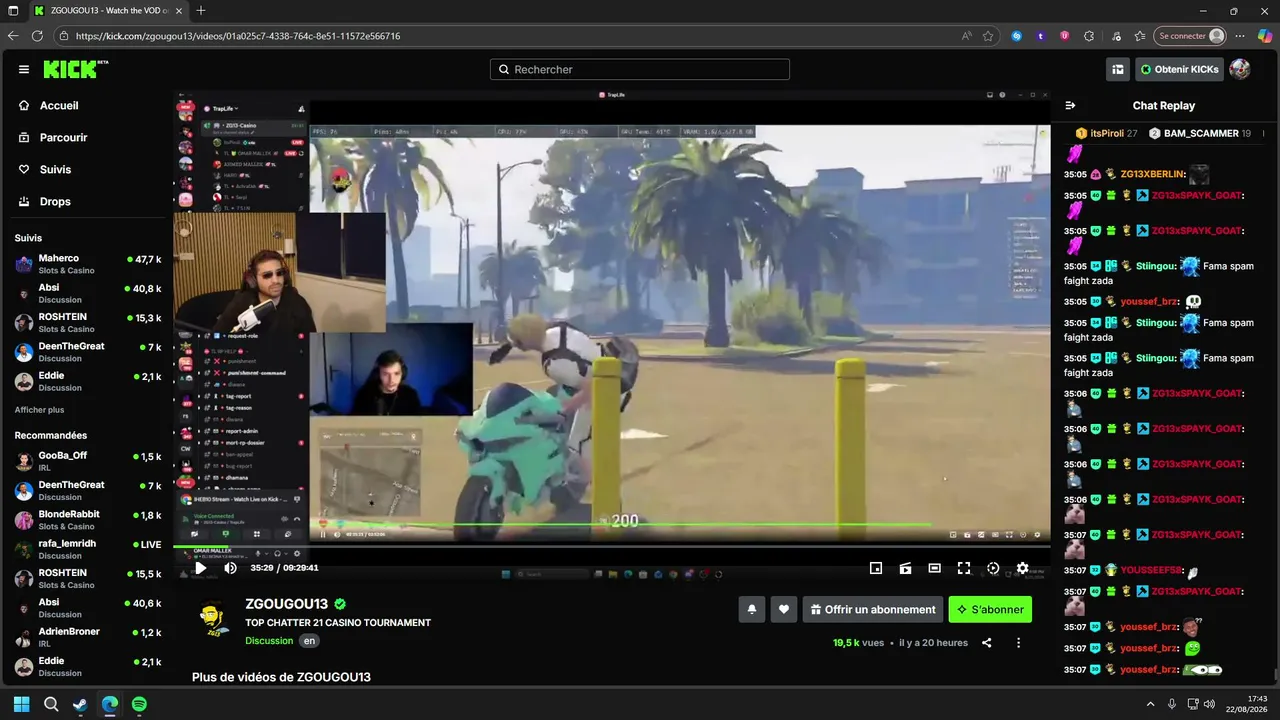Image resolution: width=1280 pixels, height=720 pixels.
Task: Open browser settings and more menu
Action: point(1240,36)
